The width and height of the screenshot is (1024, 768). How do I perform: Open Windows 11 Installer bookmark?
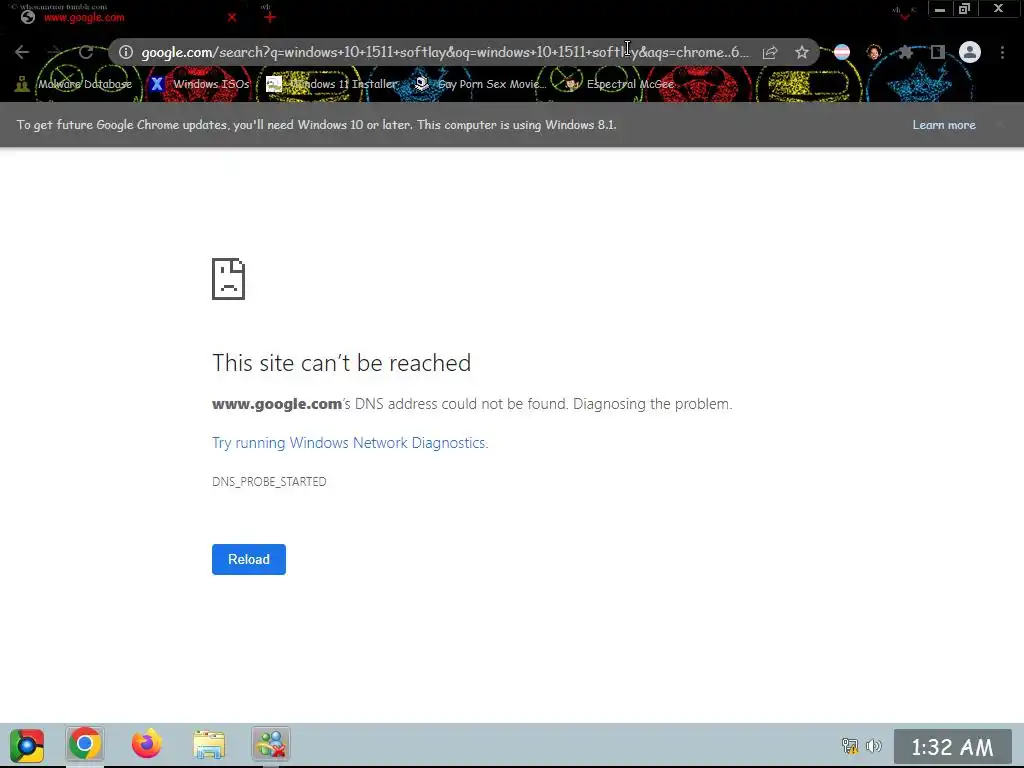click(332, 84)
